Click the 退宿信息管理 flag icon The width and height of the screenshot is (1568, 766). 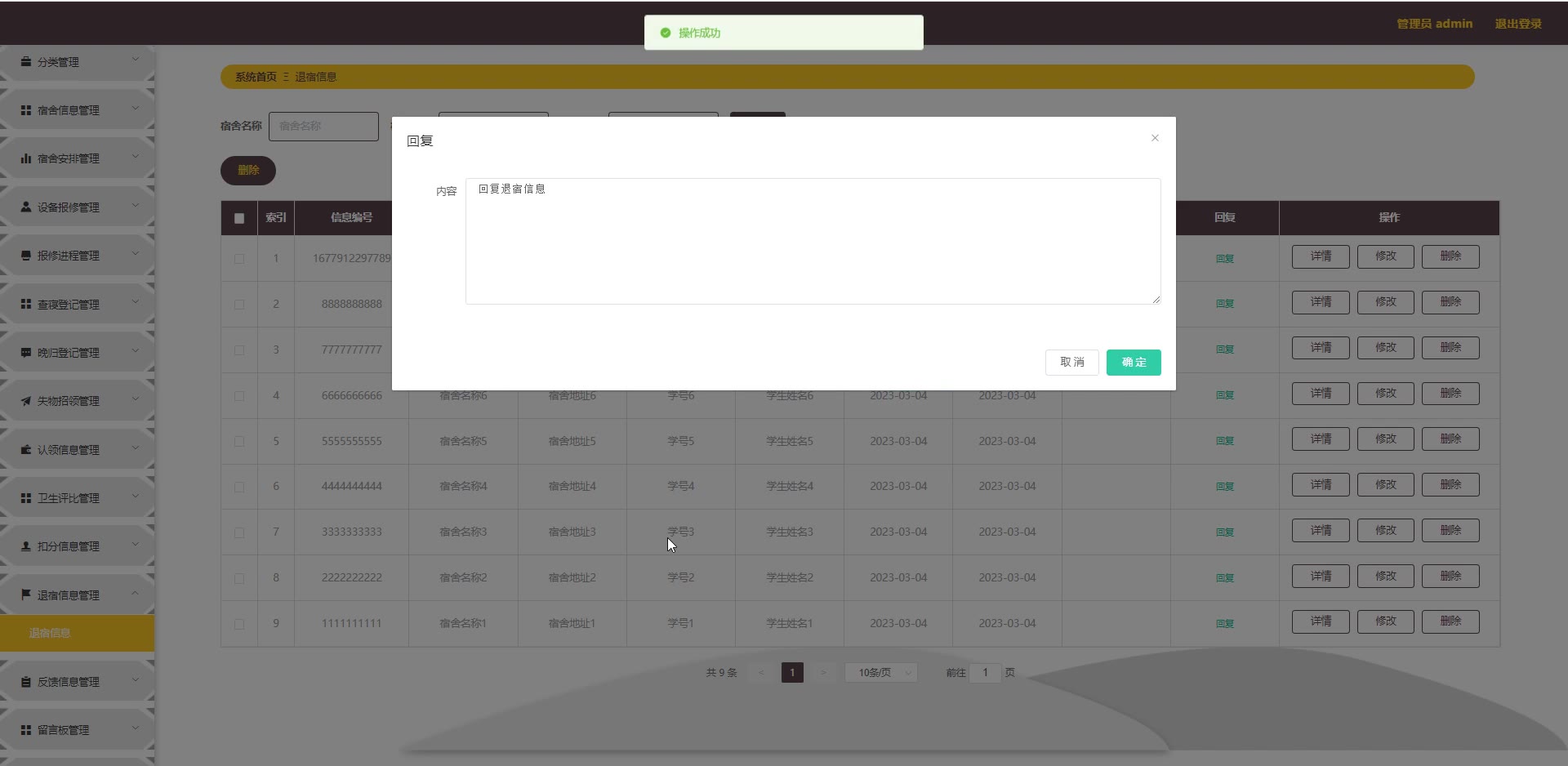[x=26, y=595]
